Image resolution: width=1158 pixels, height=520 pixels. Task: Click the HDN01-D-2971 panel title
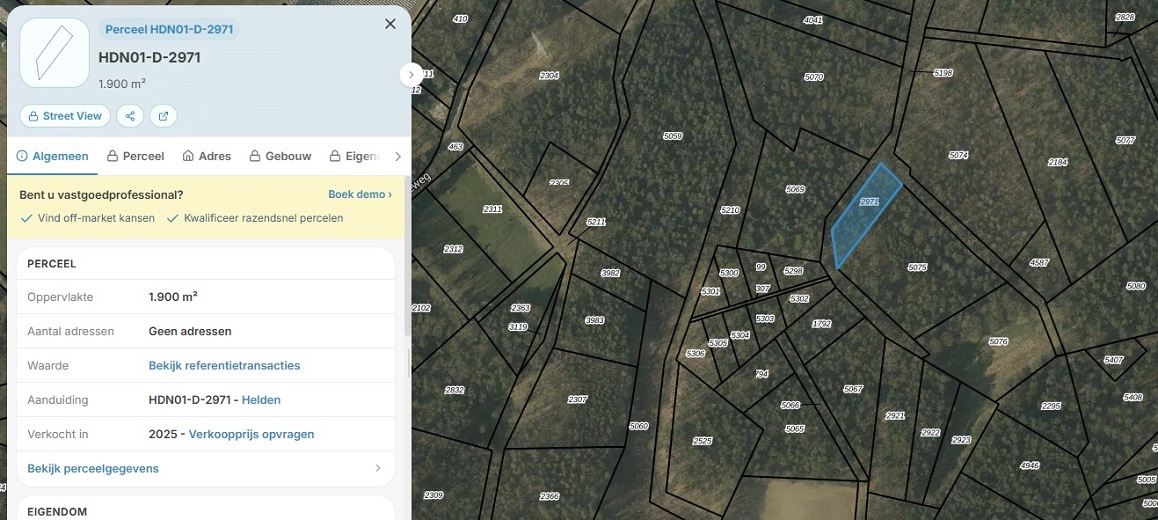point(149,58)
